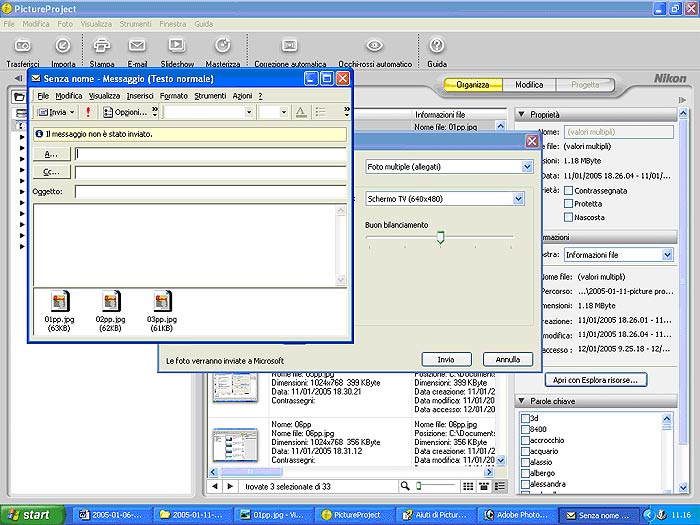This screenshot has height=525, width=700.
Task: Switch to Adobe Photoshop taskbar button
Action: point(518,515)
